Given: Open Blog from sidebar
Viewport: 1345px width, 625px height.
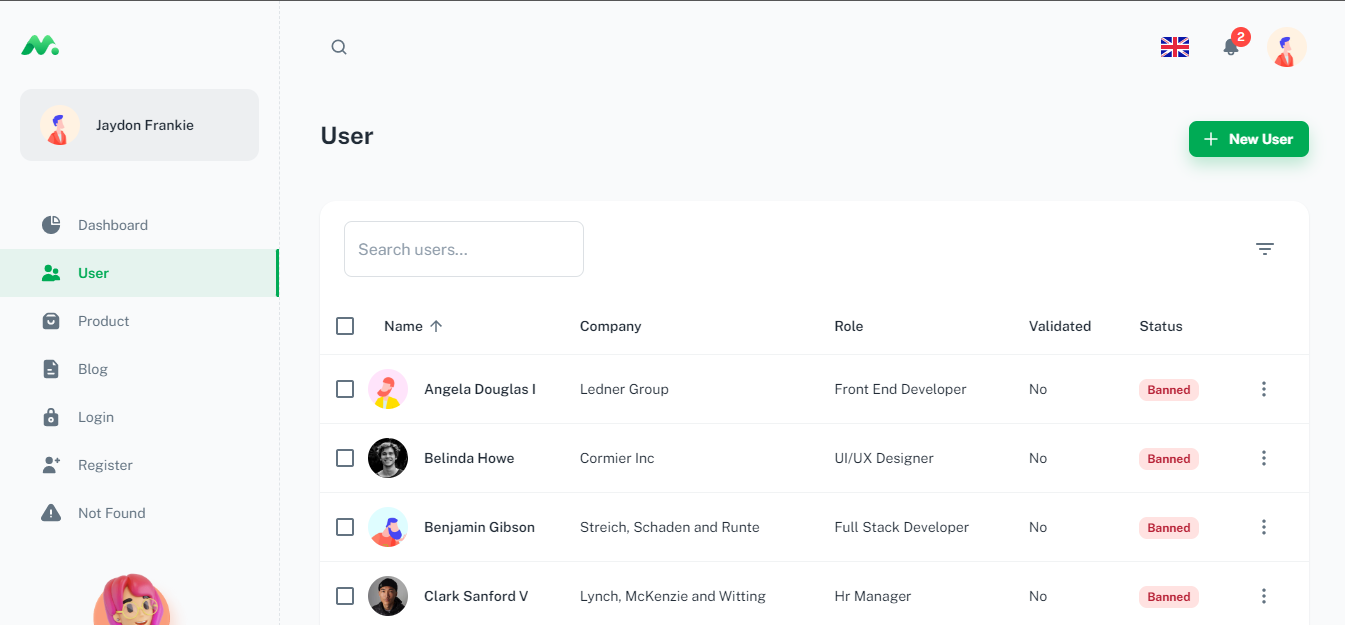Looking at the screenshot, I should (139, 369).
